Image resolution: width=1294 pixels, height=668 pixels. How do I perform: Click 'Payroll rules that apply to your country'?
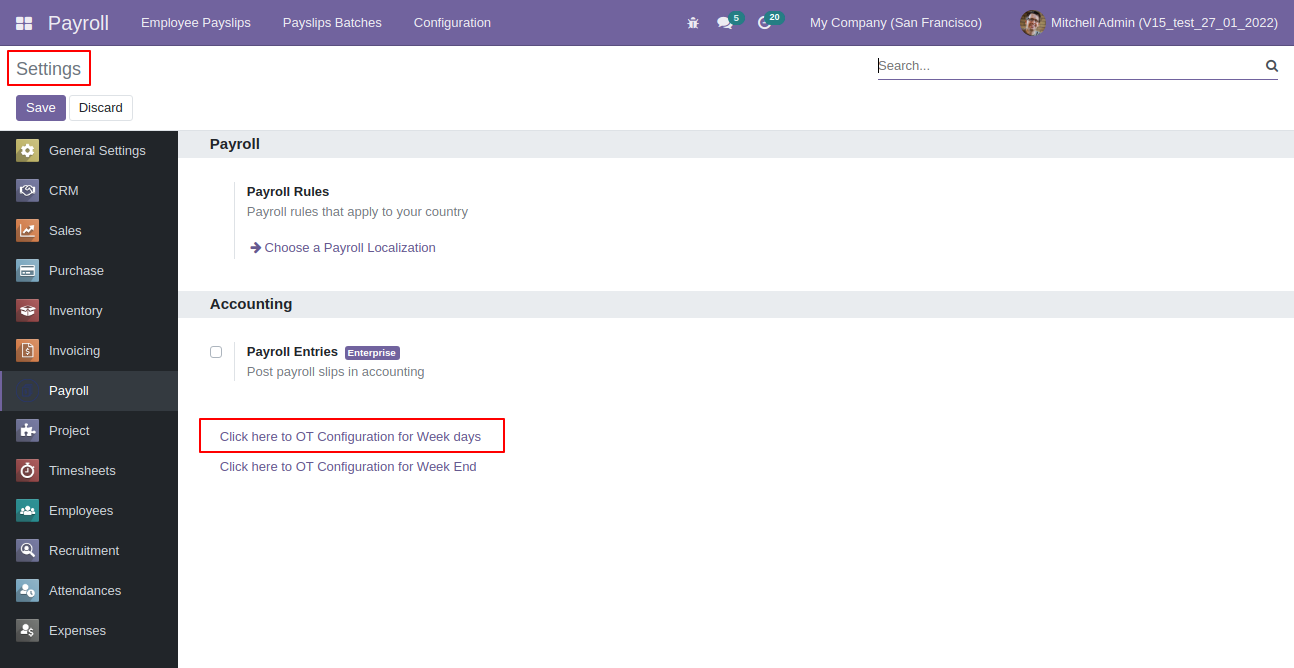(357, 212)
